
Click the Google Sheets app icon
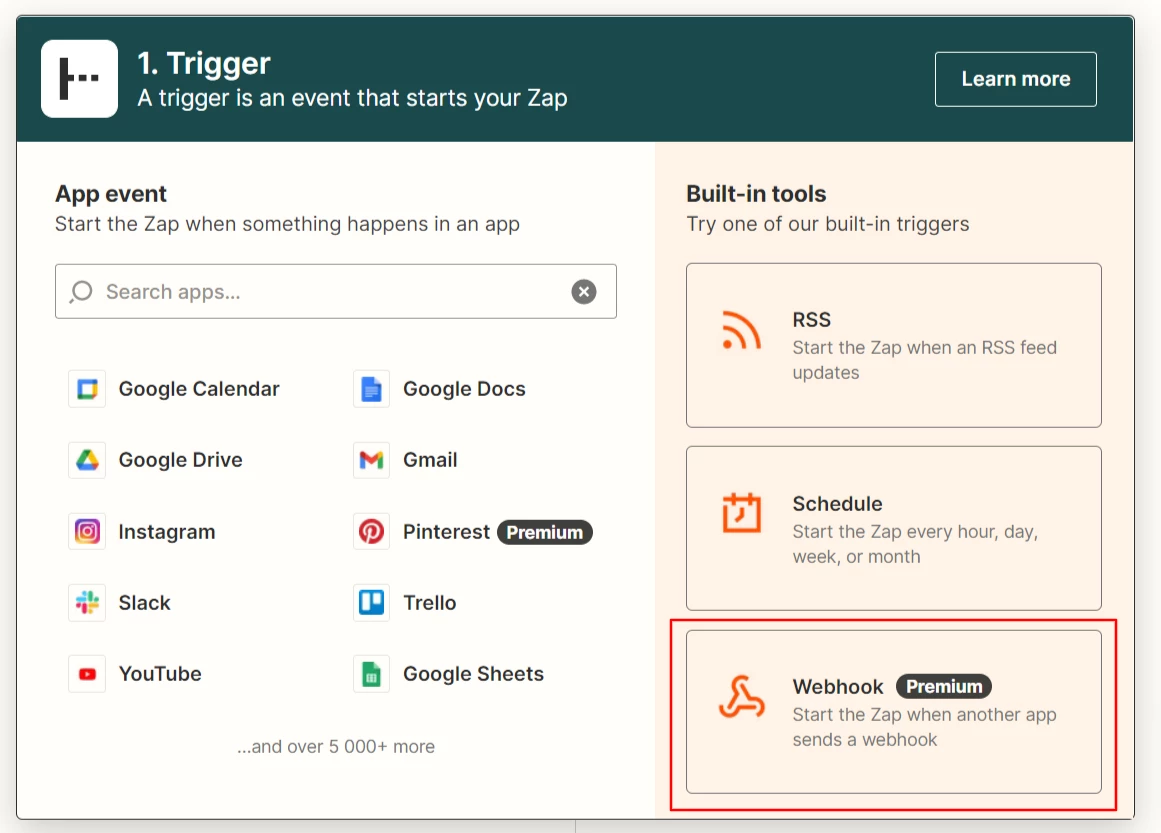point(371,674)
